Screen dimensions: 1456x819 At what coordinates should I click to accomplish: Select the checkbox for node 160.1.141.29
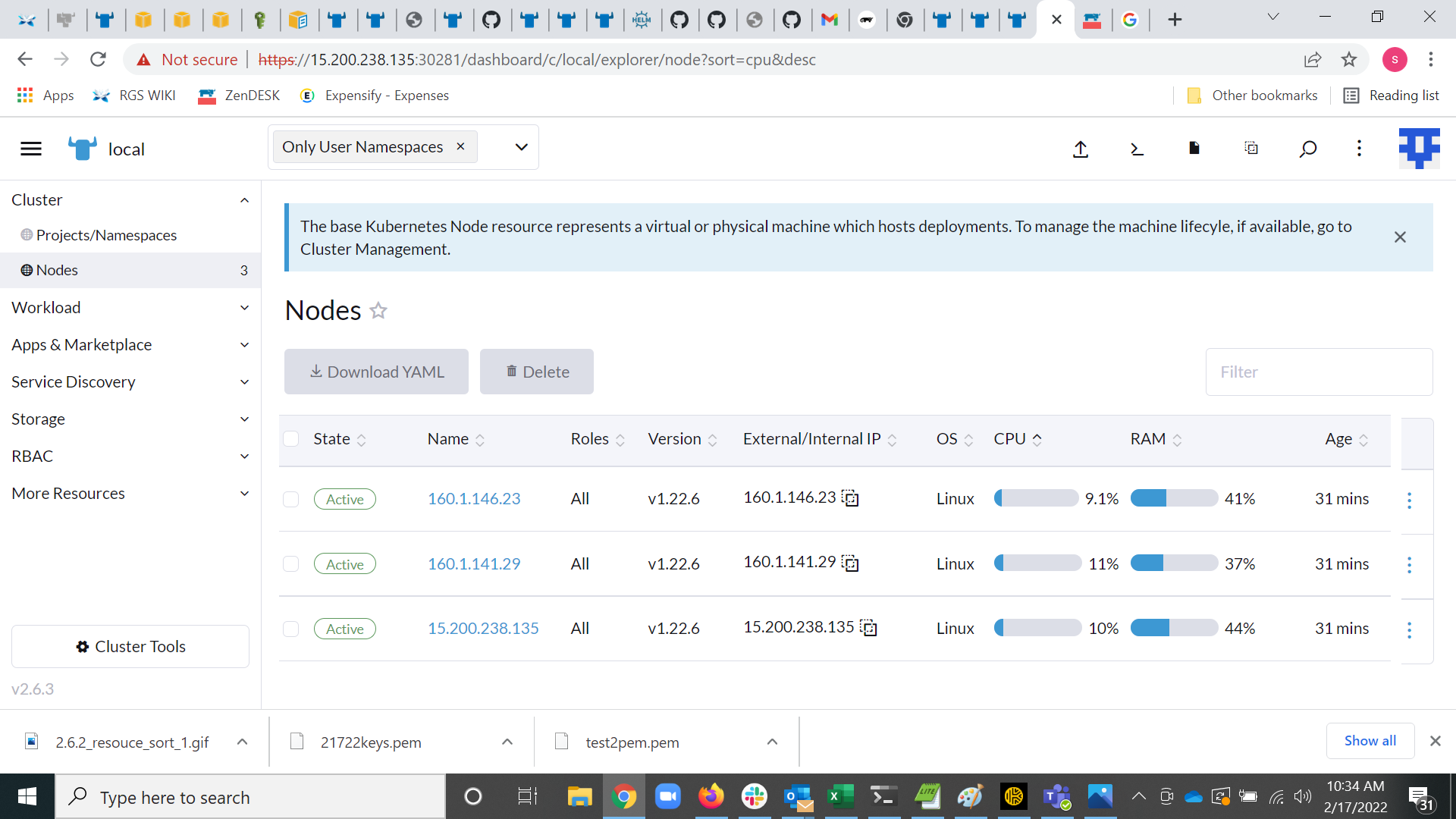pyautogui.click(x=290, y=563)
